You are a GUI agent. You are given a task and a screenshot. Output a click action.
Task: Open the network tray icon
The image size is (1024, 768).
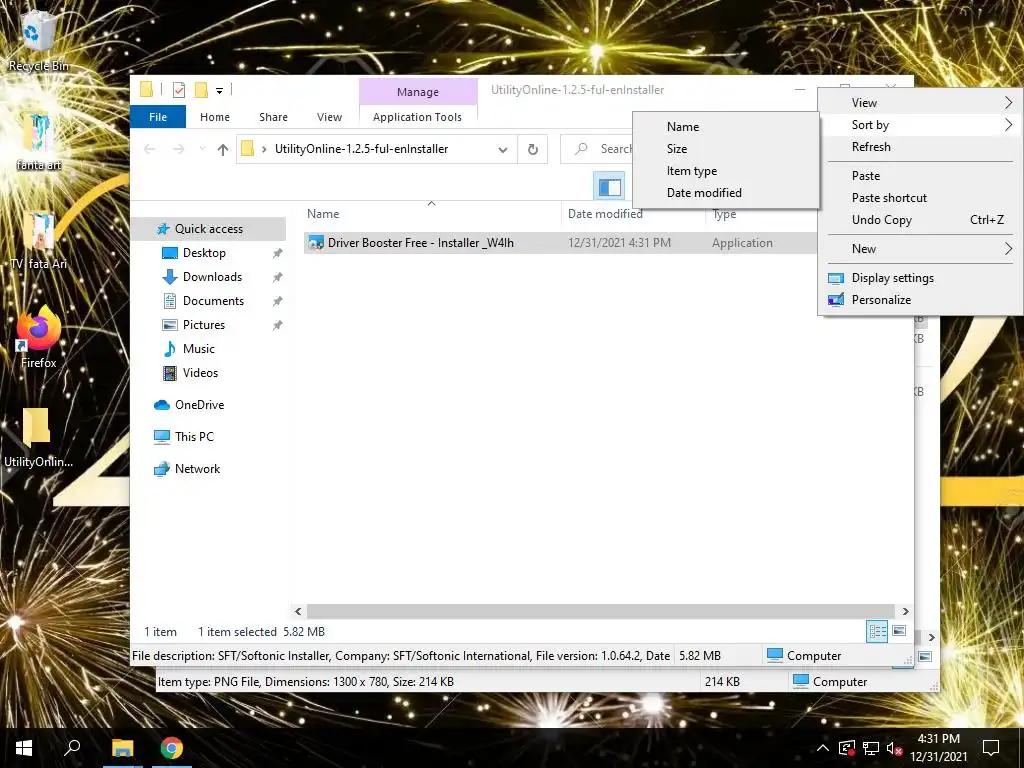point(871,748)
